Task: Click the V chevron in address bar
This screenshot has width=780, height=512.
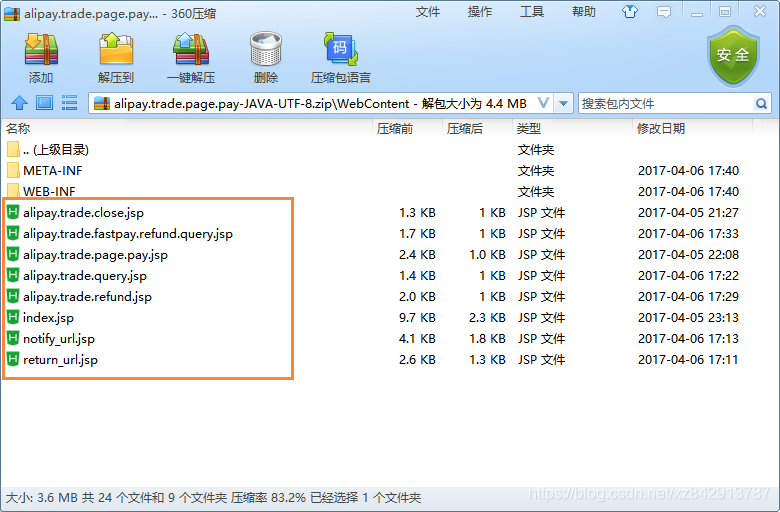Action: [x=543, y=103]
